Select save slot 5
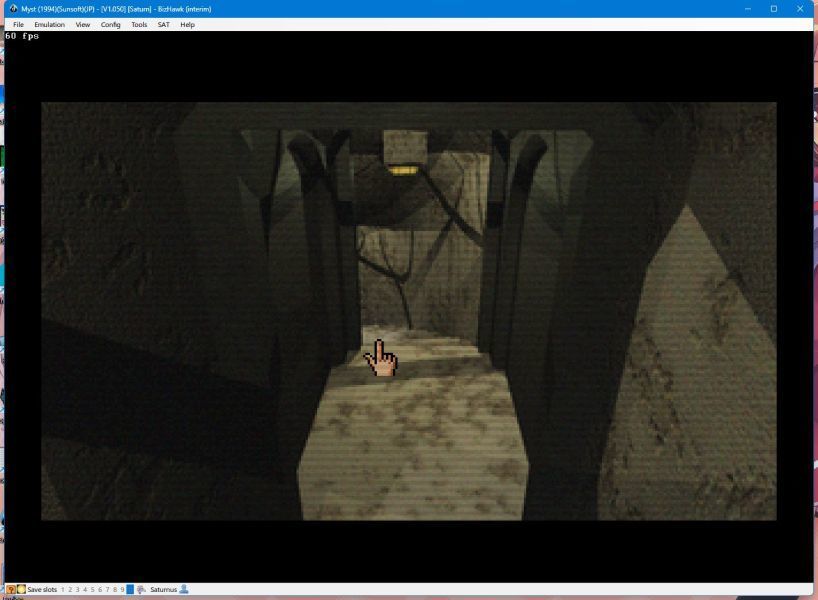This screenshot has width=818, height=600. pyautogui.click(x=92, y=590)
